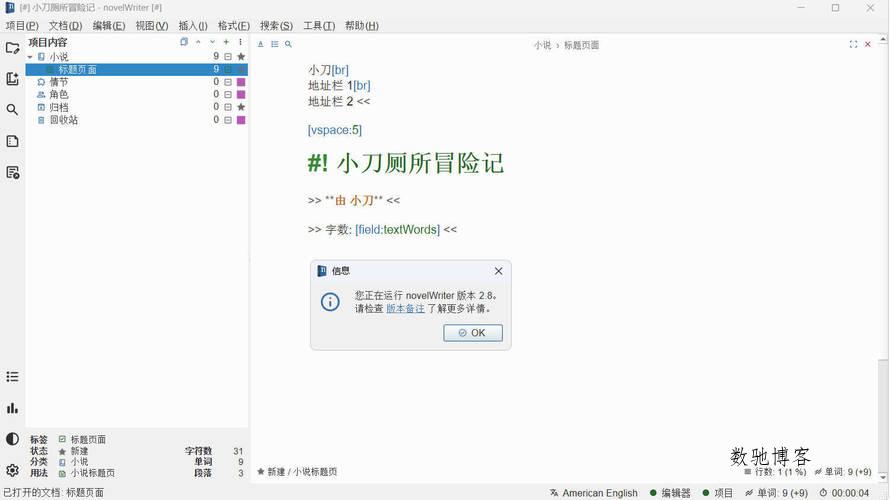Click the 编辑器 status indicator
This screenshot has width=890, height=500.
pyautogui.click(x=670, y=493)
